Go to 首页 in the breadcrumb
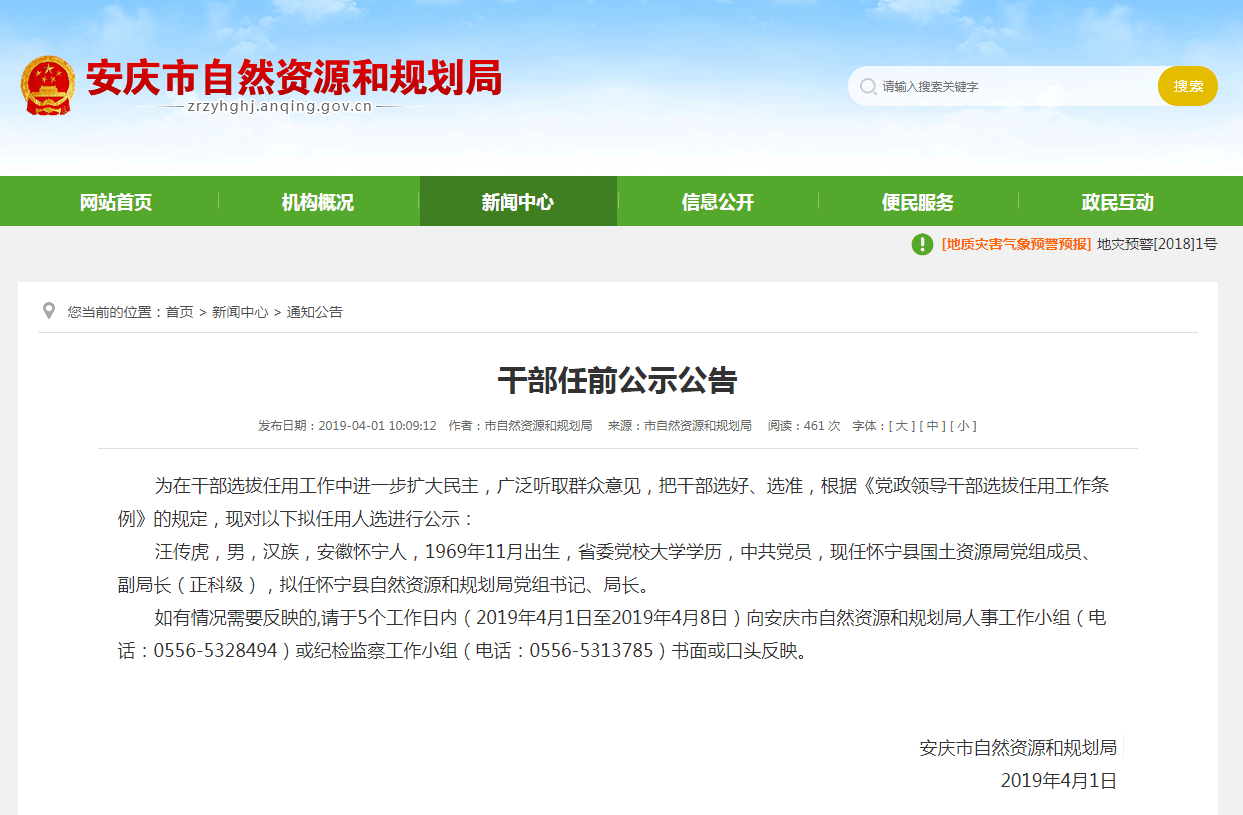 click(x=180, y=312)
